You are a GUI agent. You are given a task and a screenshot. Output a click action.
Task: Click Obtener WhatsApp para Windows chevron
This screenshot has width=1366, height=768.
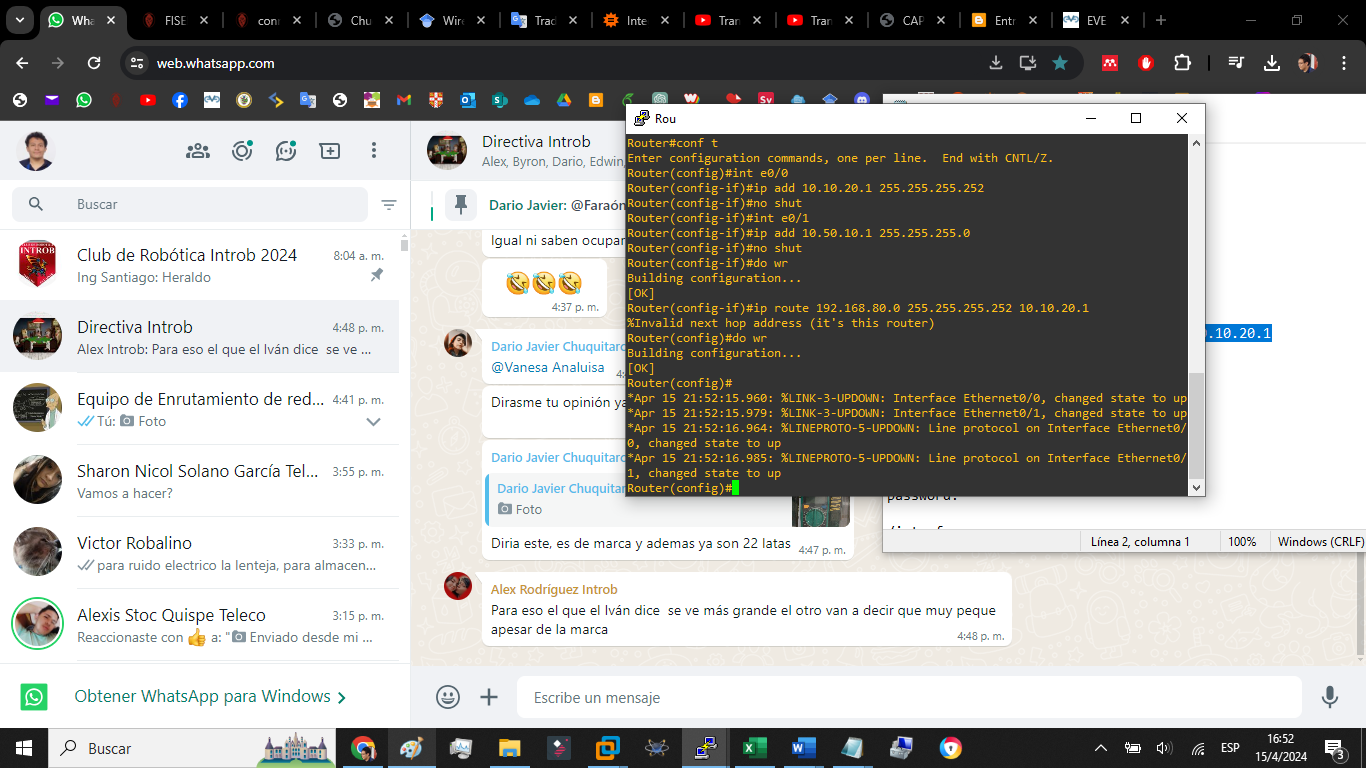(x=343, y=697)
